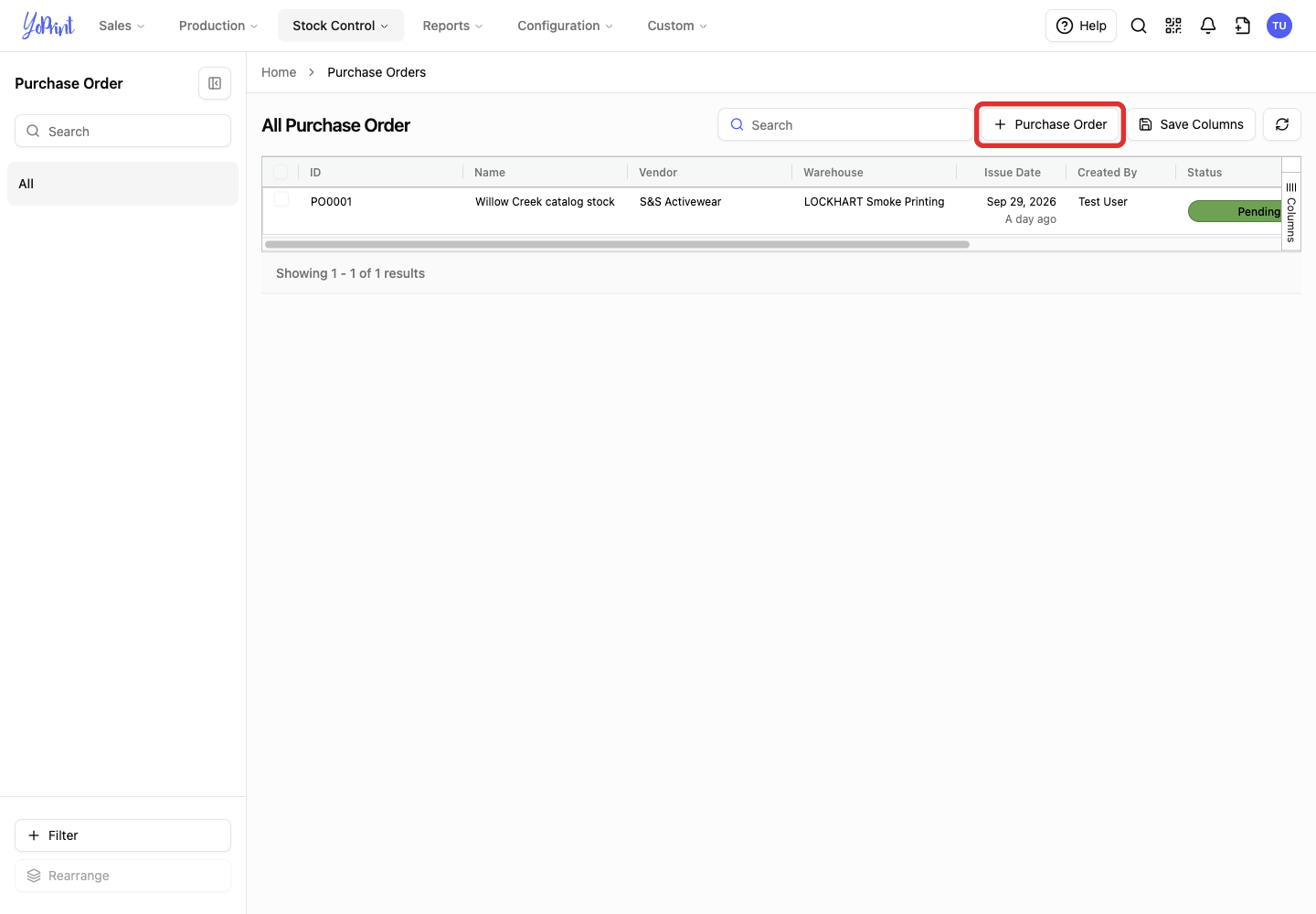Expand the Stock Control menu

[341, 26]
